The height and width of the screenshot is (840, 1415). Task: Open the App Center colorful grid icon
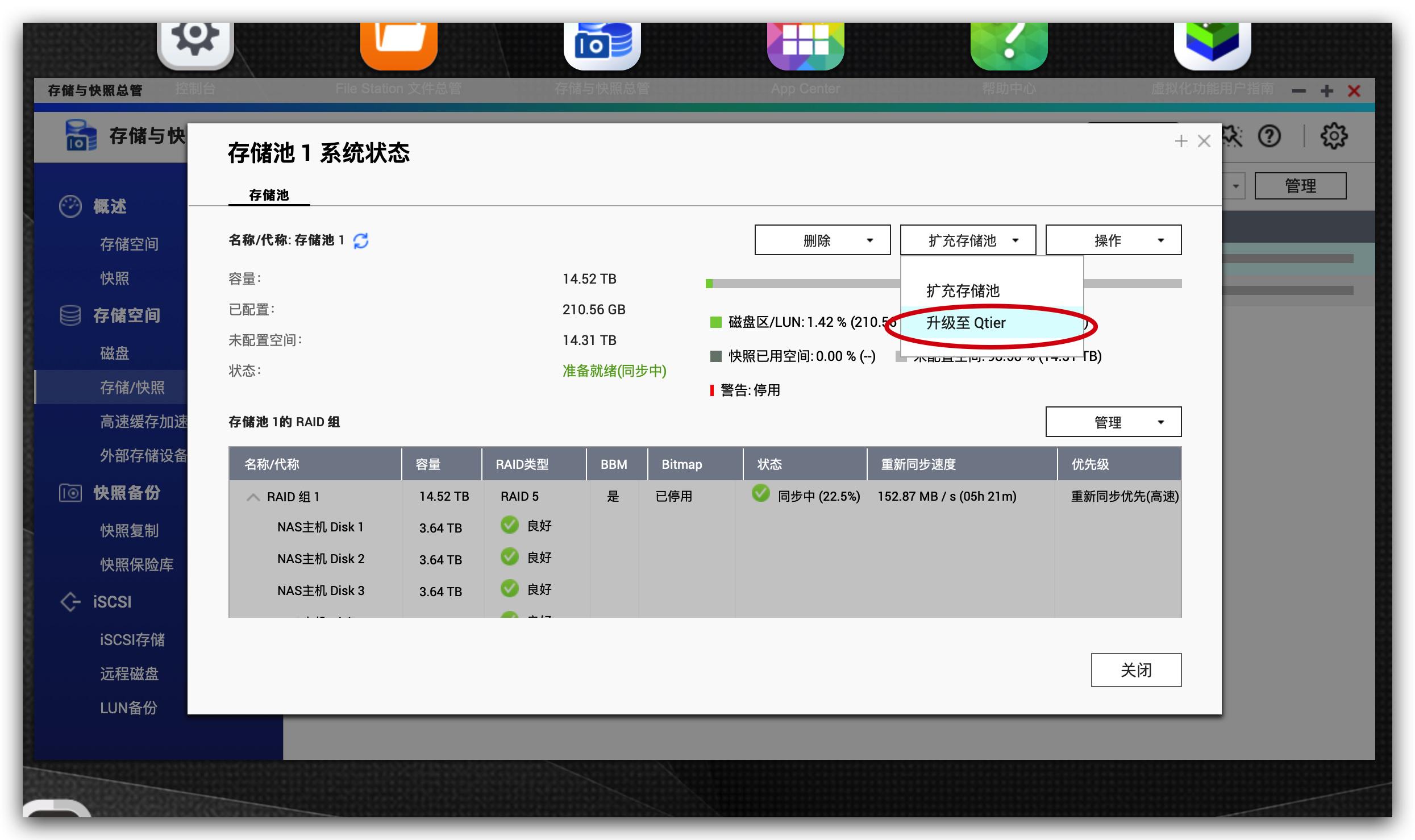tap(805, 43)
